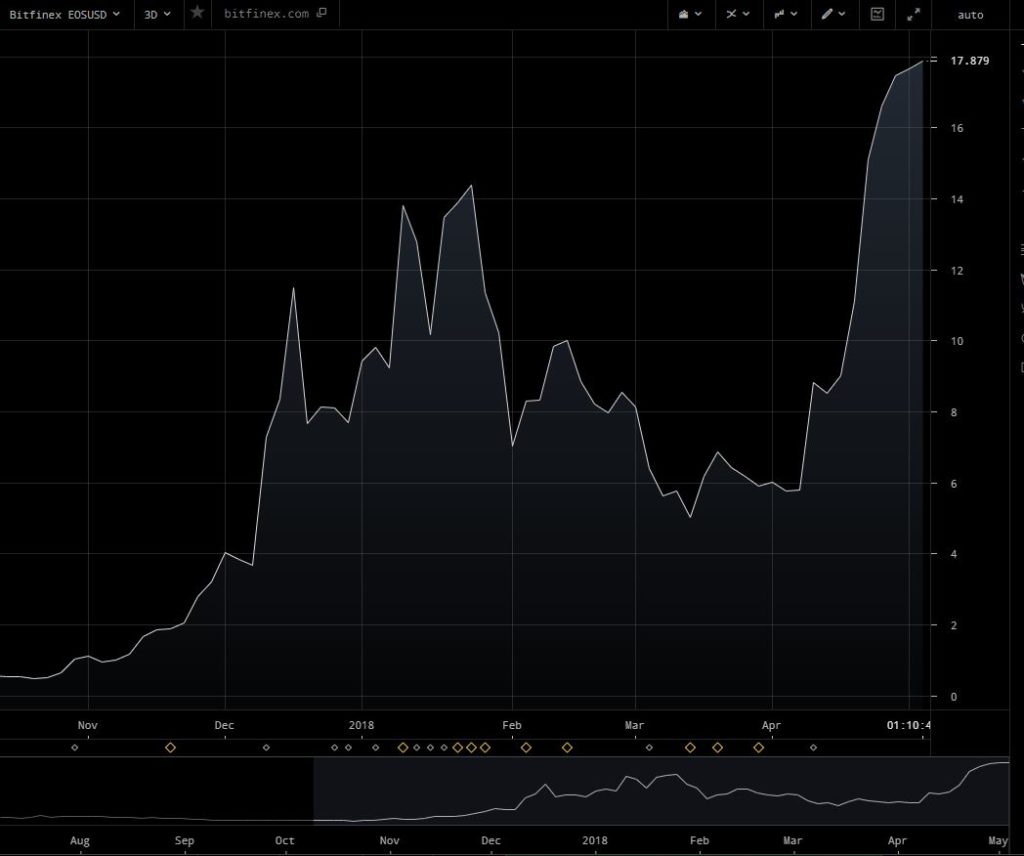Open the chart style dropdown
Viewport: 1024px width, 856px height.
pos(690,14)
